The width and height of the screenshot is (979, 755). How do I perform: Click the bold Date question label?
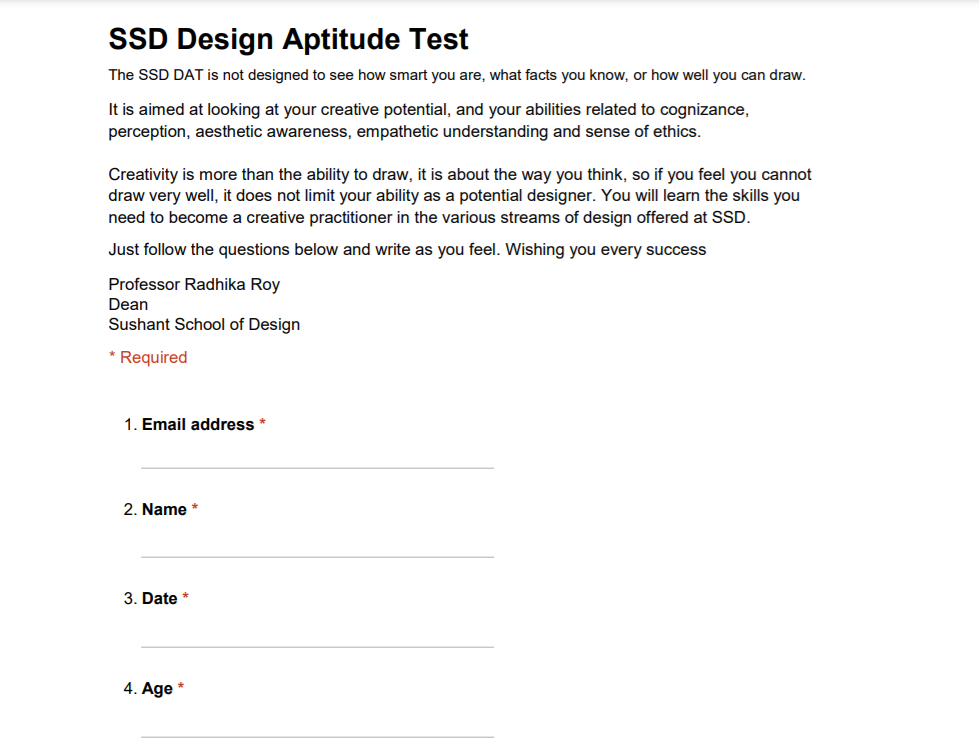click(160, 599)
